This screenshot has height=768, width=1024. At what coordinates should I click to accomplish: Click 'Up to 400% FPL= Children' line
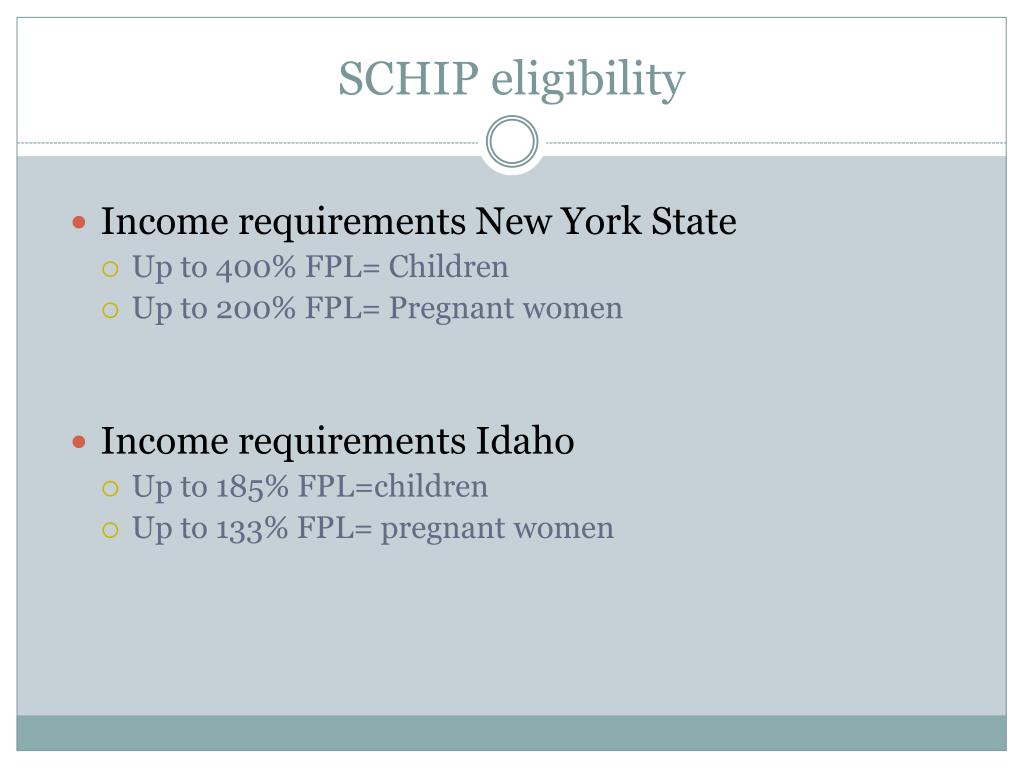point(320,268)
